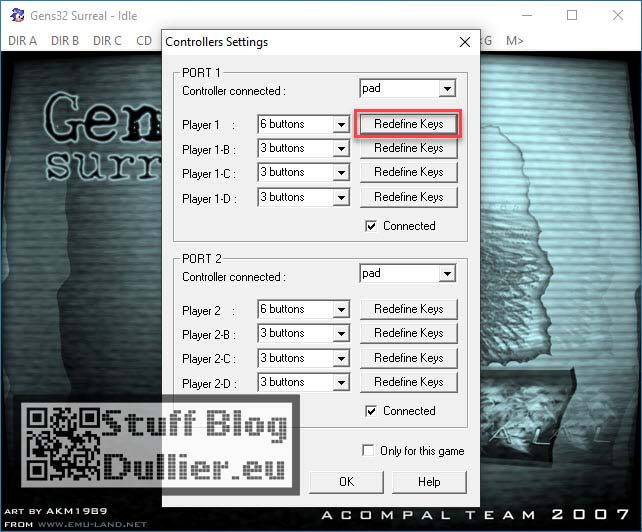Click the Gens32 app icon in title bar
The image size is (642, 532).
tap(17, 16)
